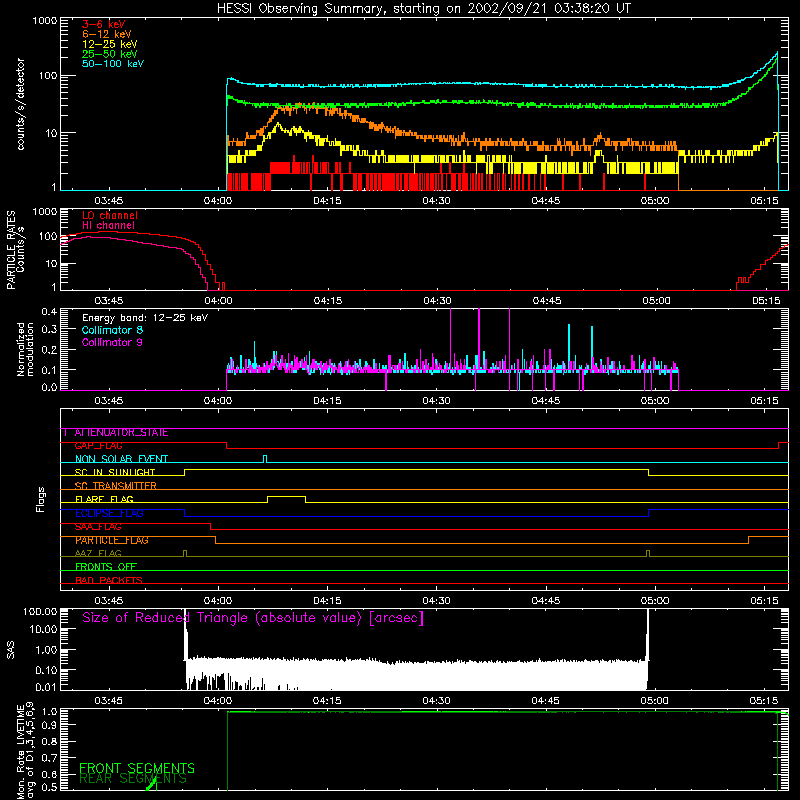This screenshot has width=800, height=800.
Task: Click the REAR SEGMENTS legend label
Action: [x=133, y=779]
